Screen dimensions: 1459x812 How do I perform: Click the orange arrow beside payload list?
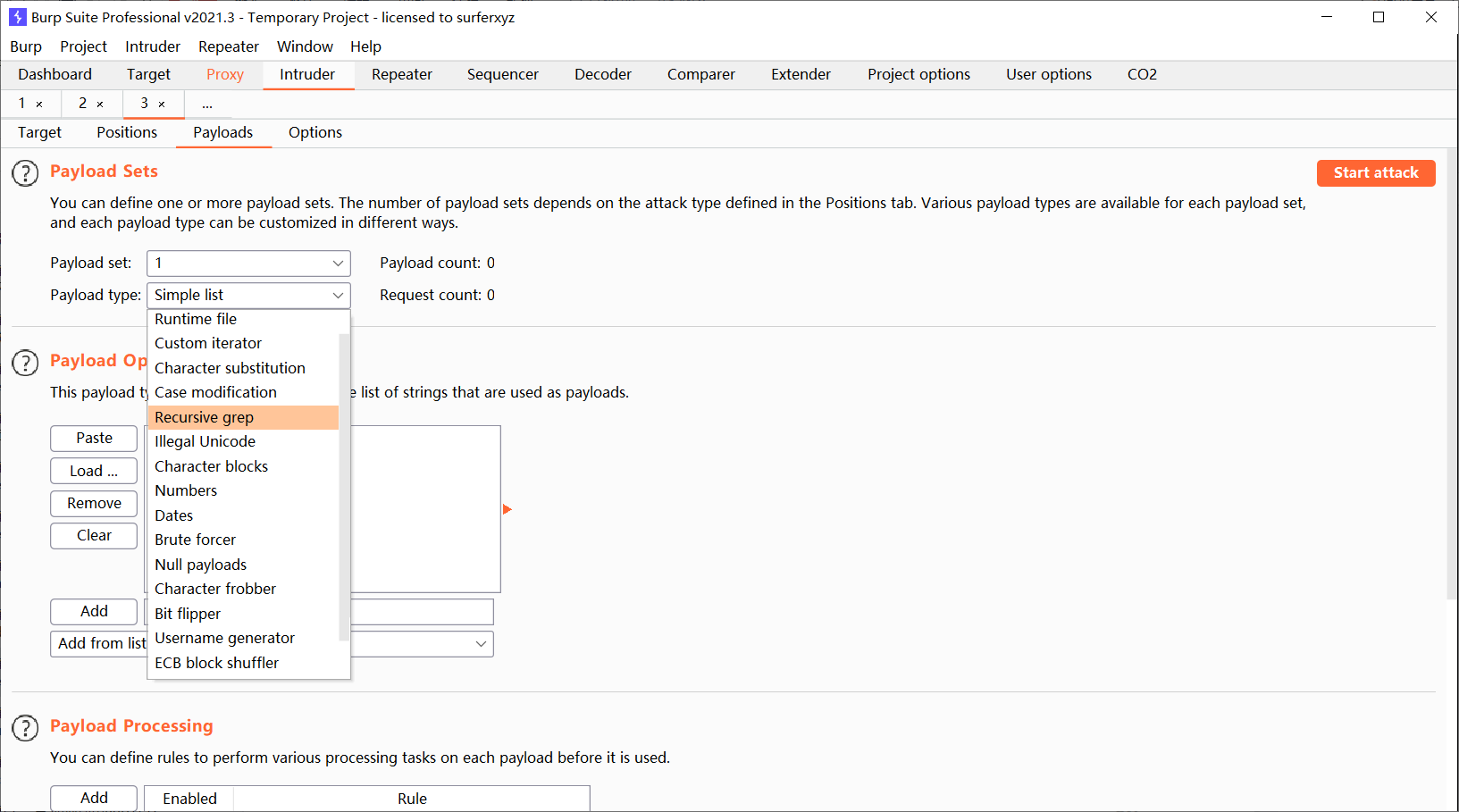tap(507, 509)
